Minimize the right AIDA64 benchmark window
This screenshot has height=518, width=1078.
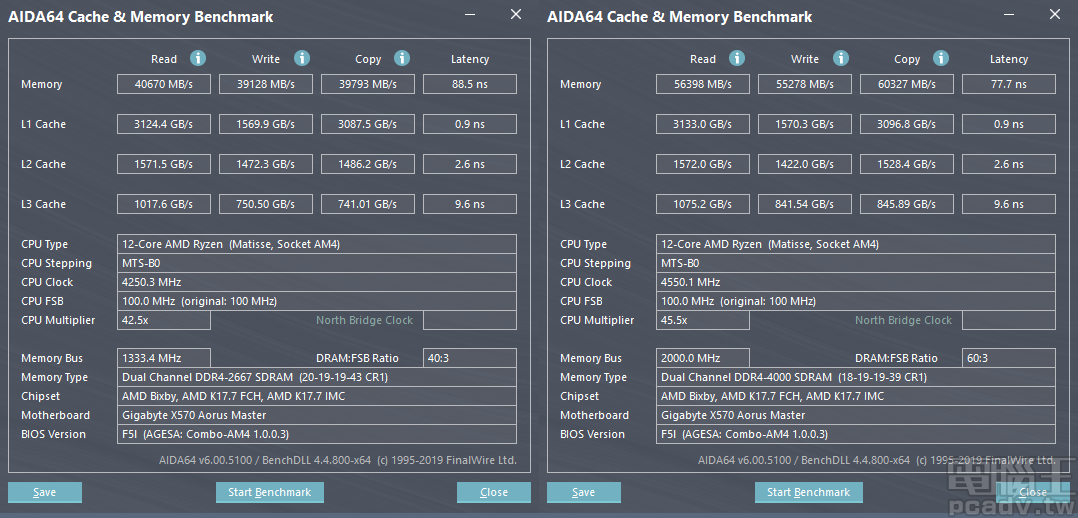pos(1009,14)
